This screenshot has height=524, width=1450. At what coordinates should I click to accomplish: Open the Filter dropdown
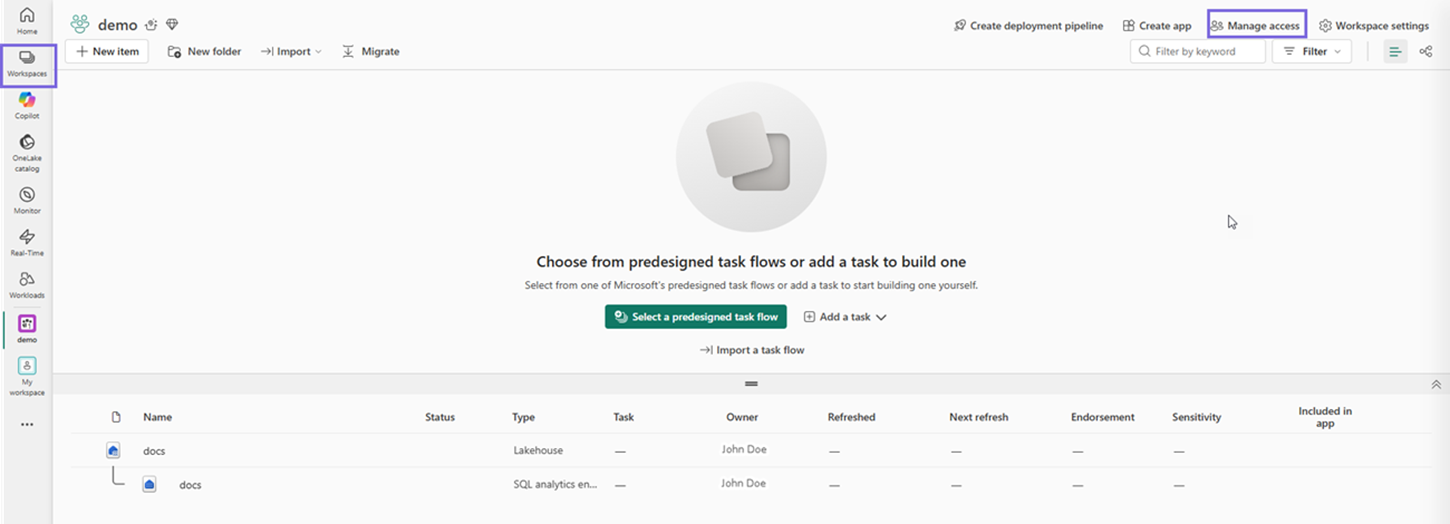[1312, 51]
